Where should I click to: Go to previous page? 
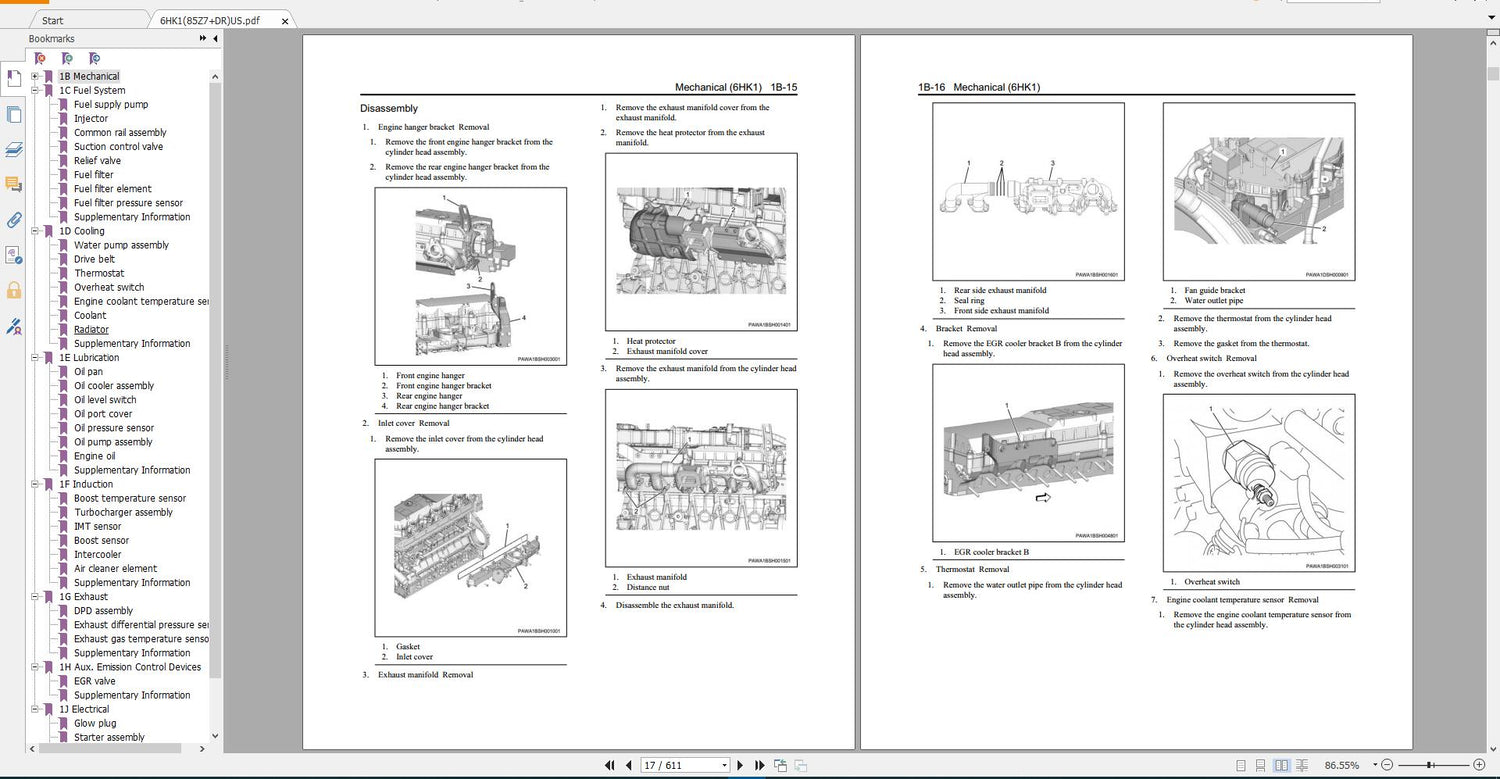pos(628,765)
